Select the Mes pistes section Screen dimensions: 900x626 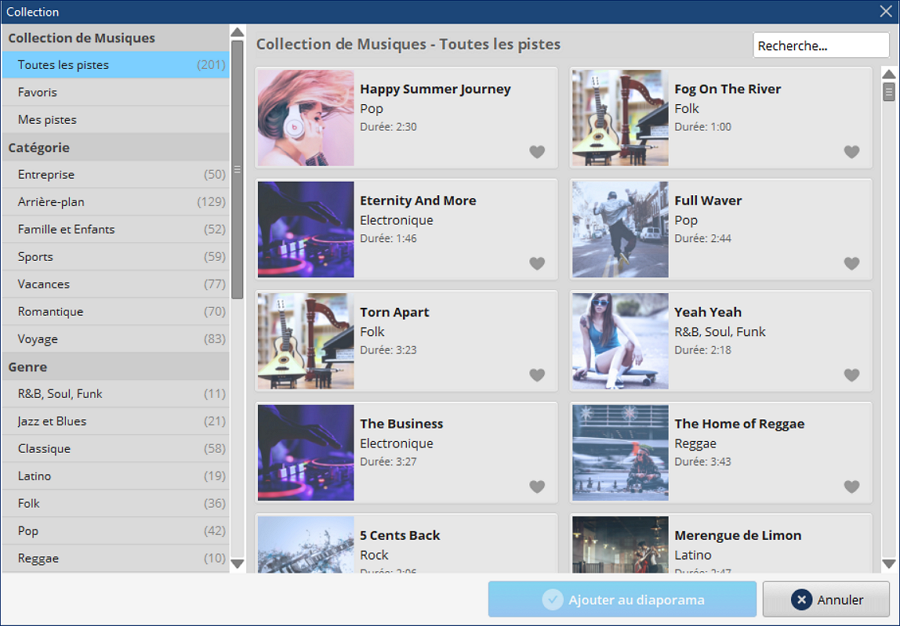pyautogui.click(x=115, y=120)
